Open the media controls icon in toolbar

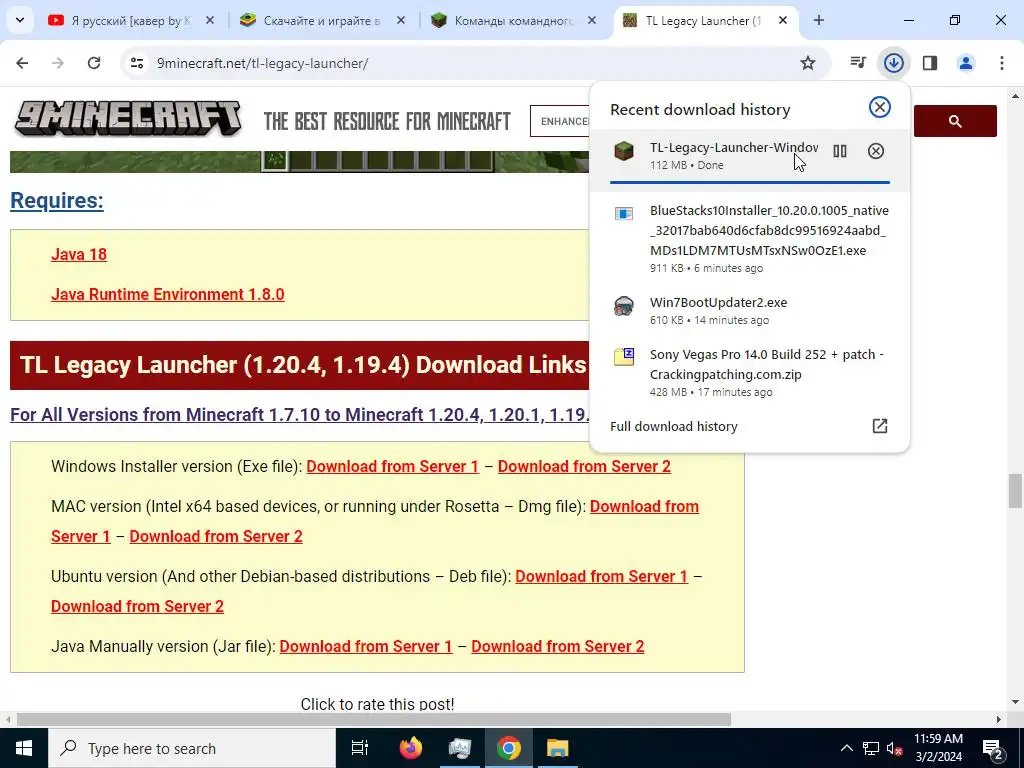click(858, 63)
